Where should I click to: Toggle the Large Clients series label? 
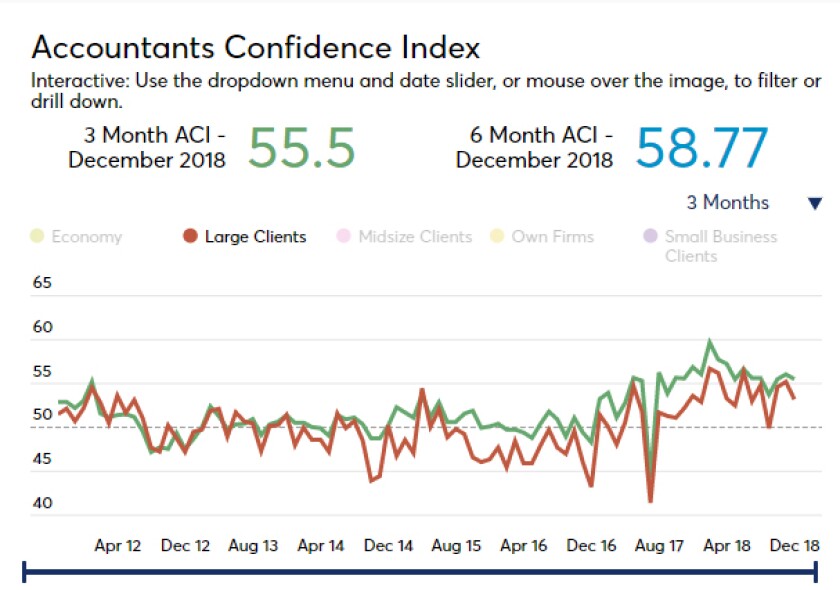pos(256,237)
